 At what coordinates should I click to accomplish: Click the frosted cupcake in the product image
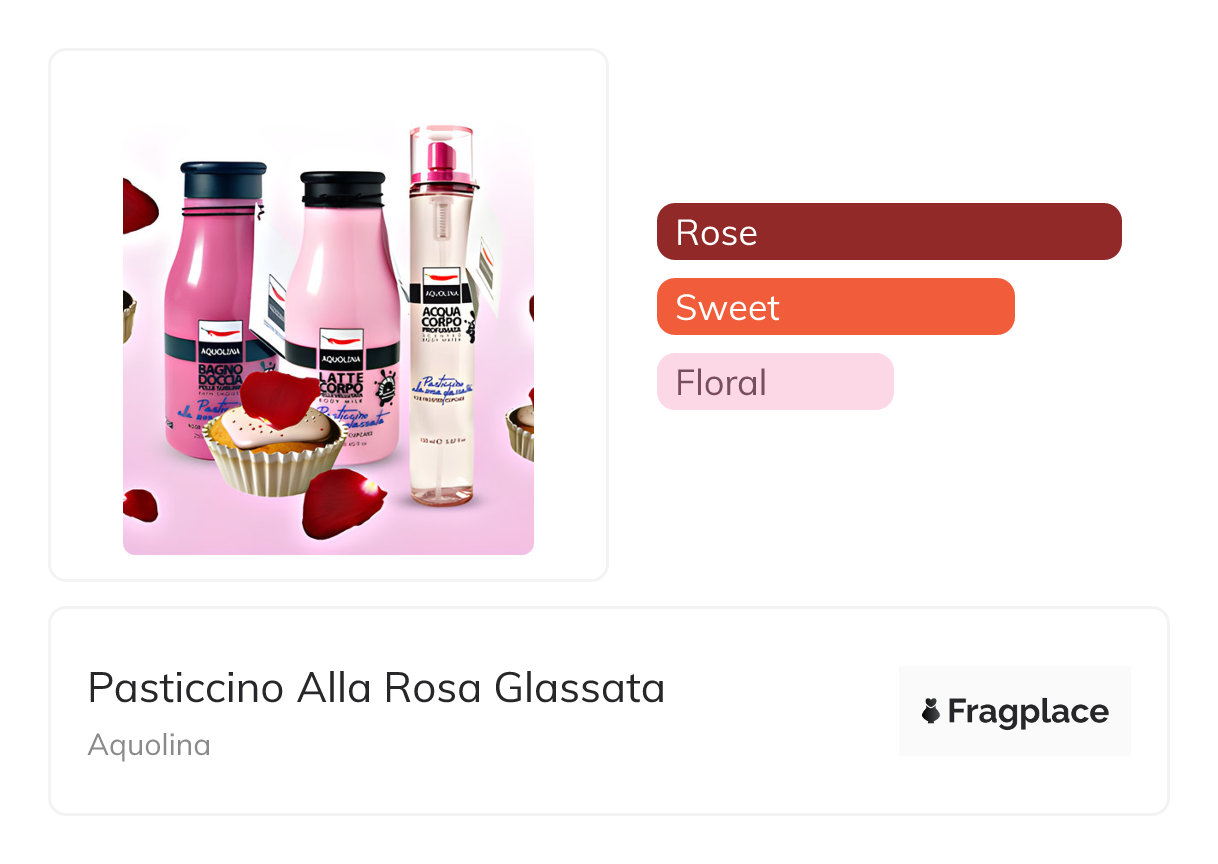click(275, 455)
